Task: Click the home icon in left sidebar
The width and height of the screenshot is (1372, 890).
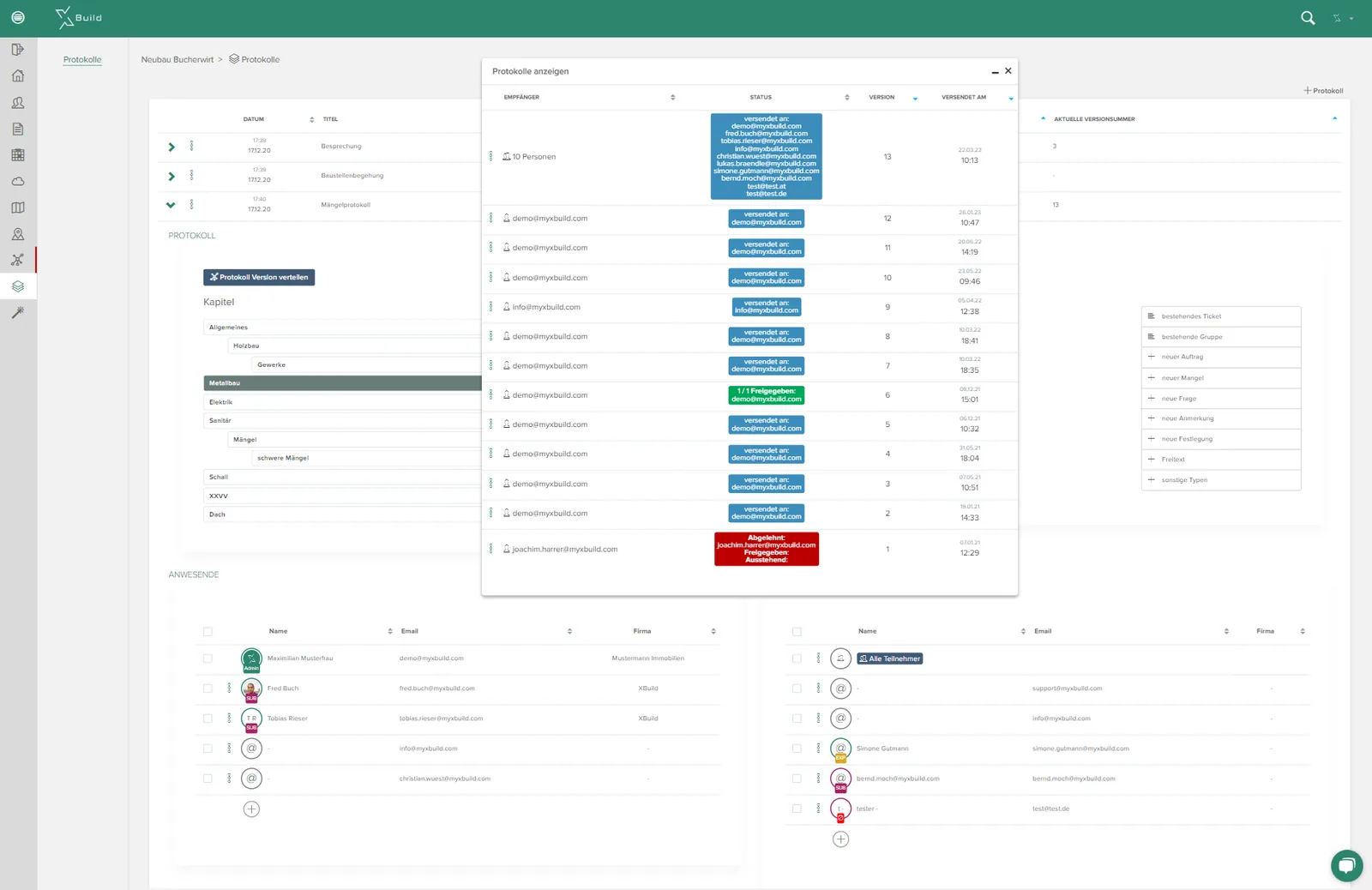Action: coord(18,76)
